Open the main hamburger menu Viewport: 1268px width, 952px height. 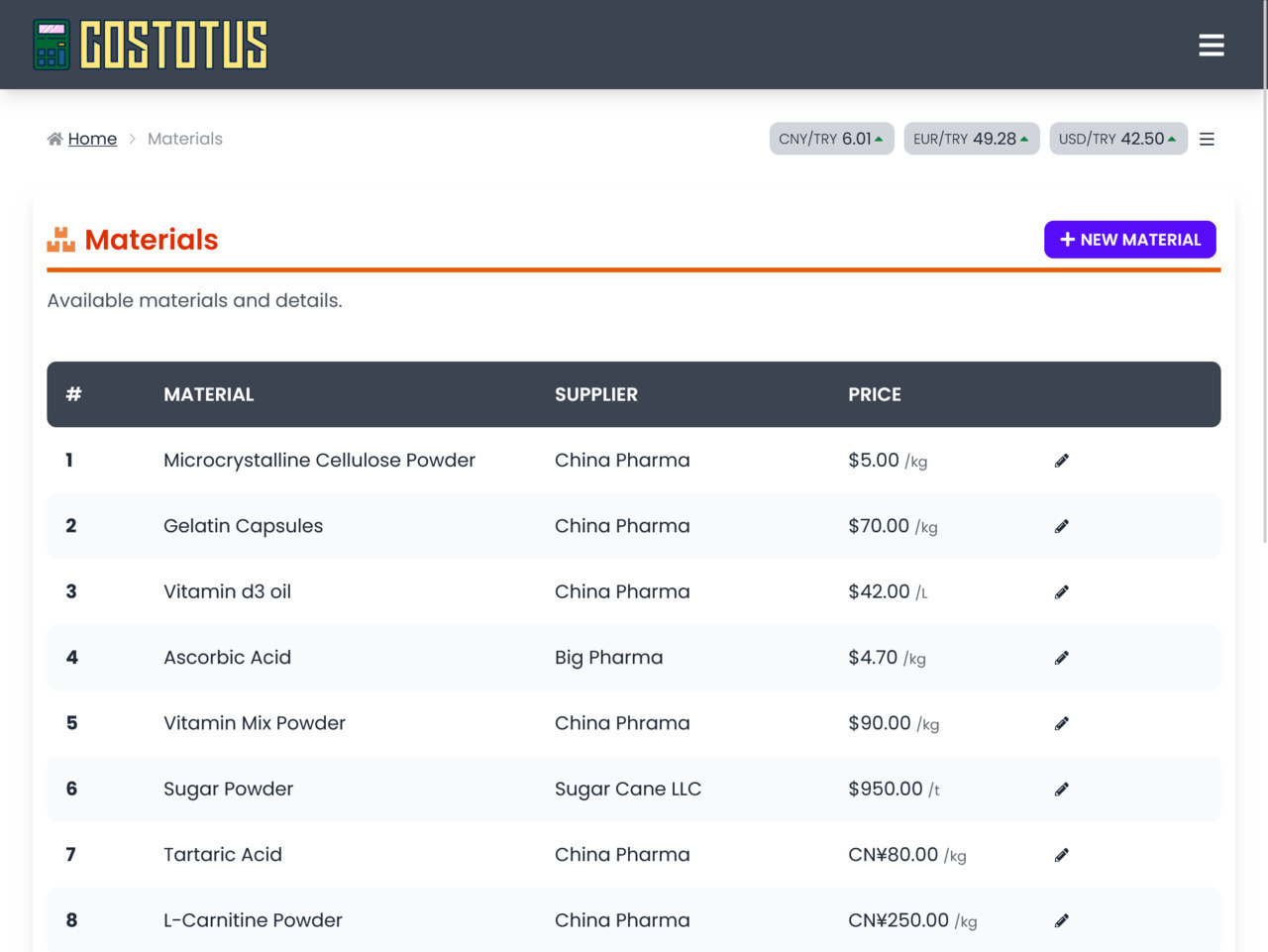1211,46
